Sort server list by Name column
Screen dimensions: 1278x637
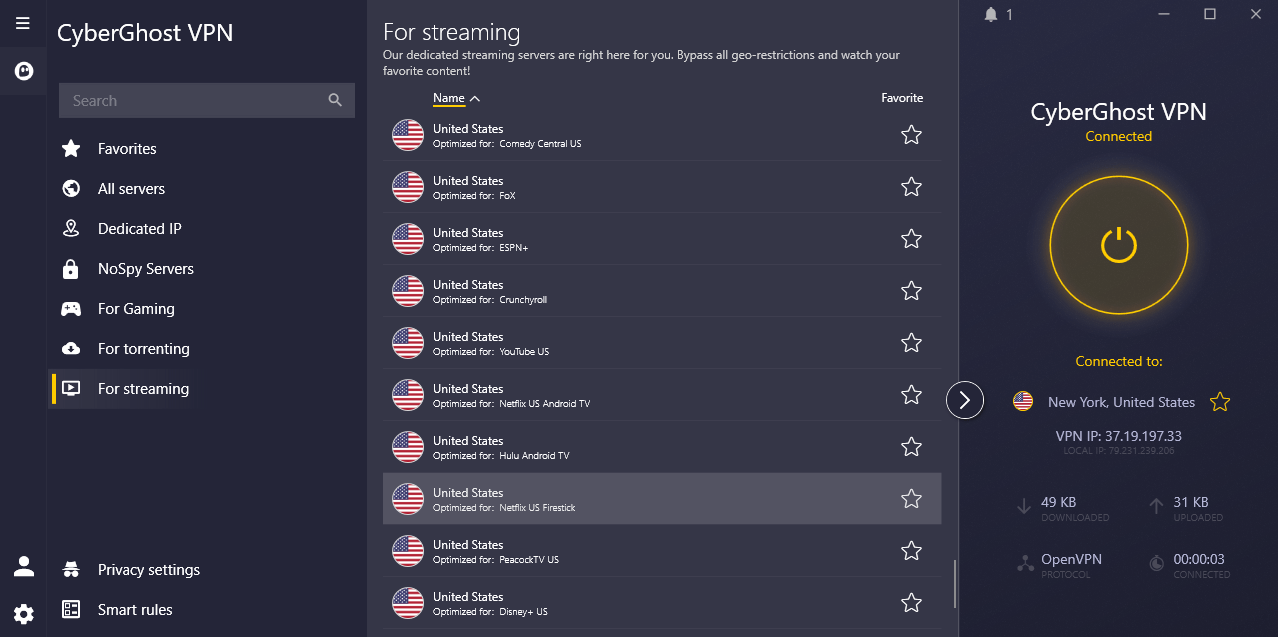449,98
